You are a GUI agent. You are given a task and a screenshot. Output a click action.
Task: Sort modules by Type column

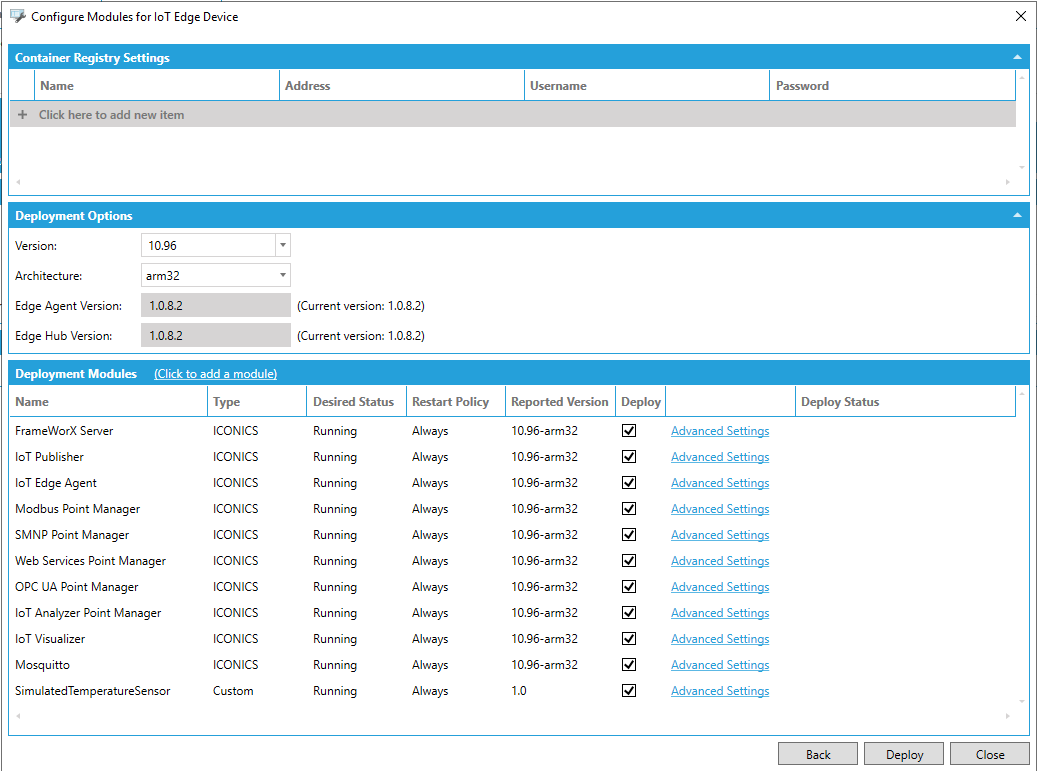[257, 401]
